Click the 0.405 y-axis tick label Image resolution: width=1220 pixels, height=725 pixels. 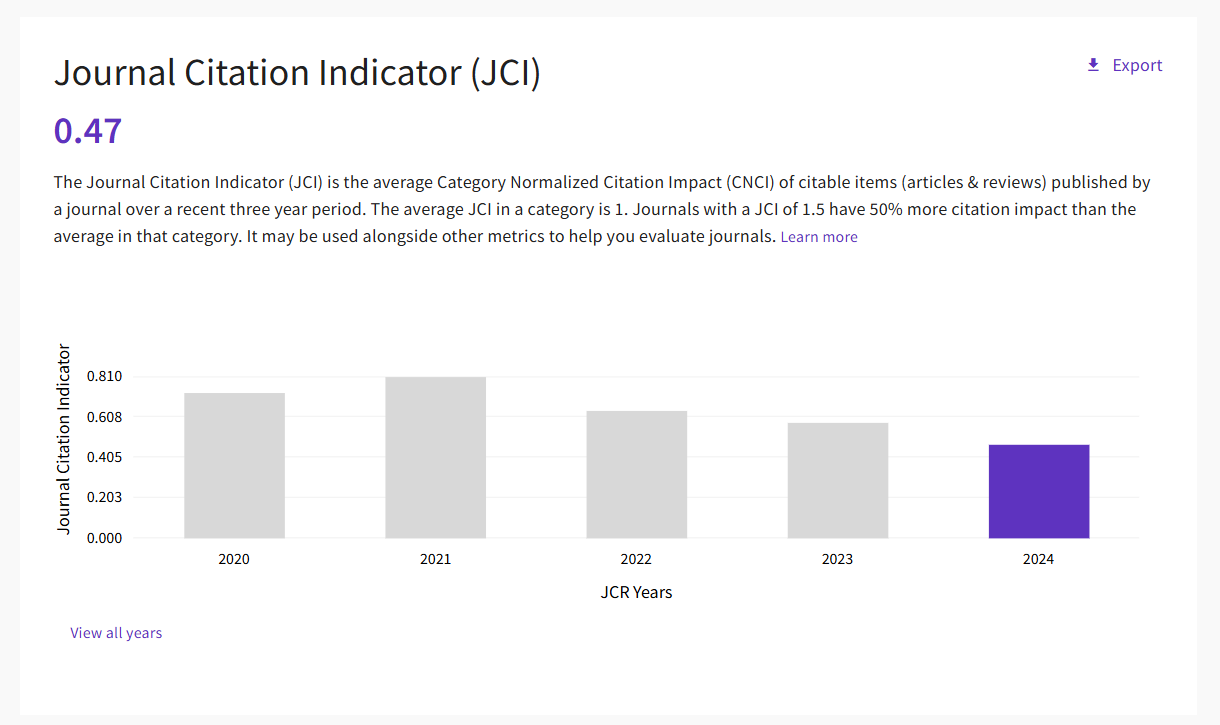103,457
